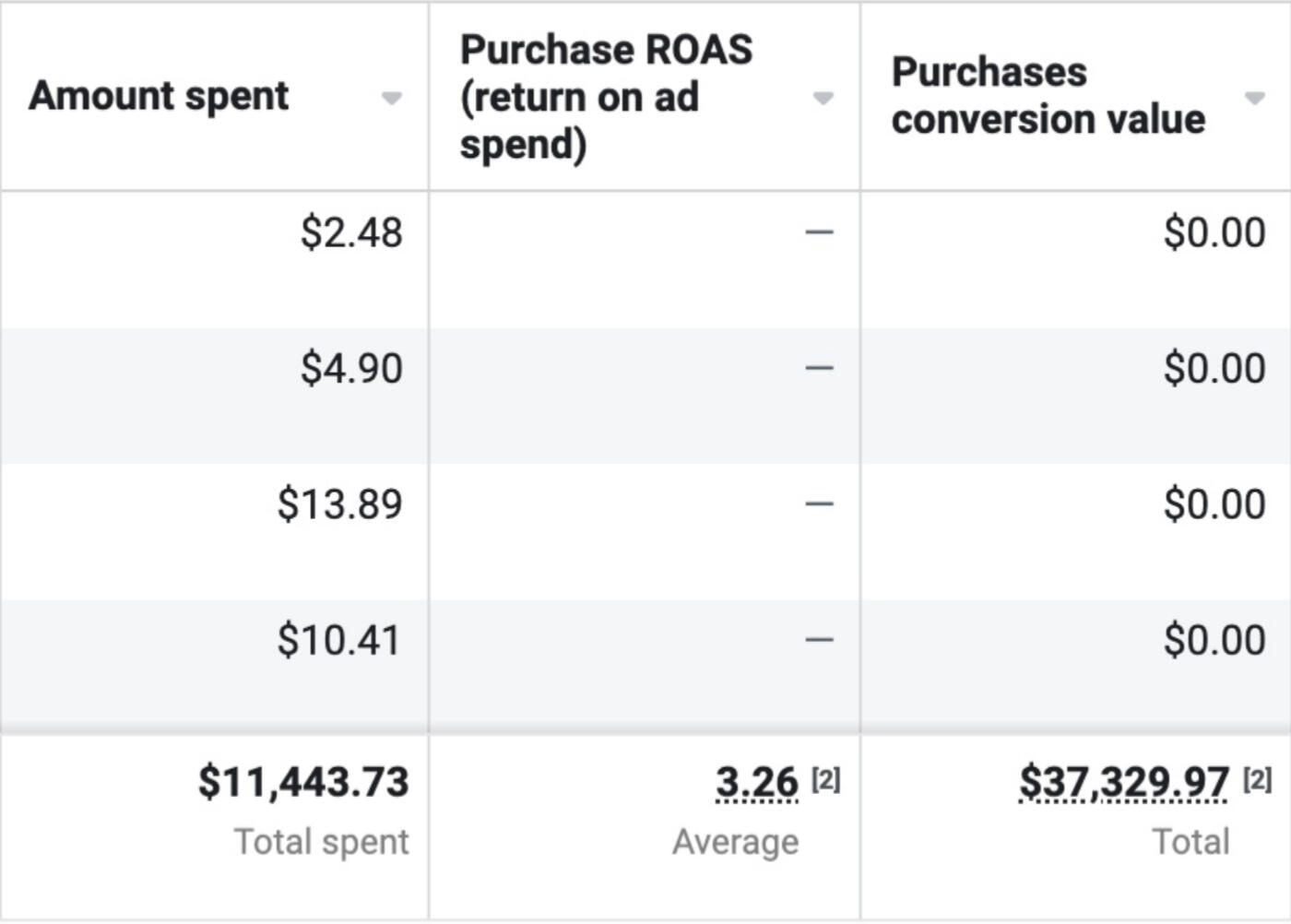Click the ROAS dash in the $13.89 row
This screenshot has height=924, width=1291.
(819, 504)
